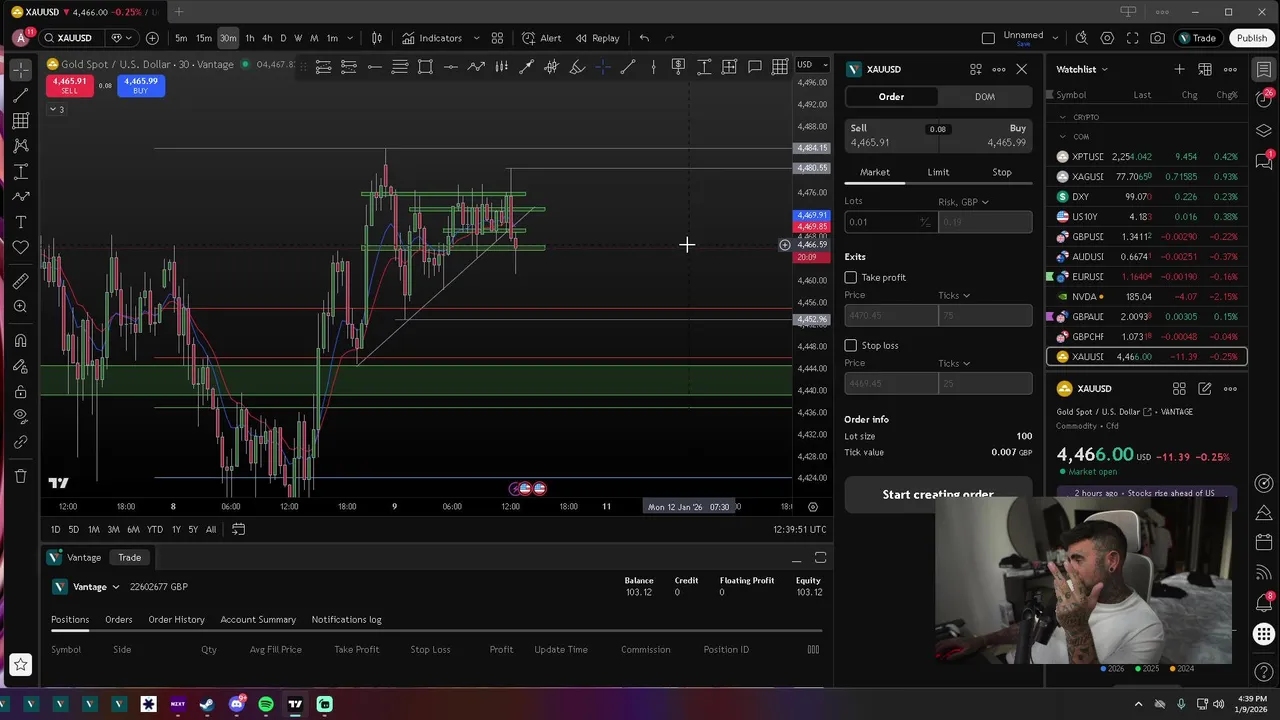
Task: Collapse the CRYPTO watchlist section
Action: tap(1063, 117)
